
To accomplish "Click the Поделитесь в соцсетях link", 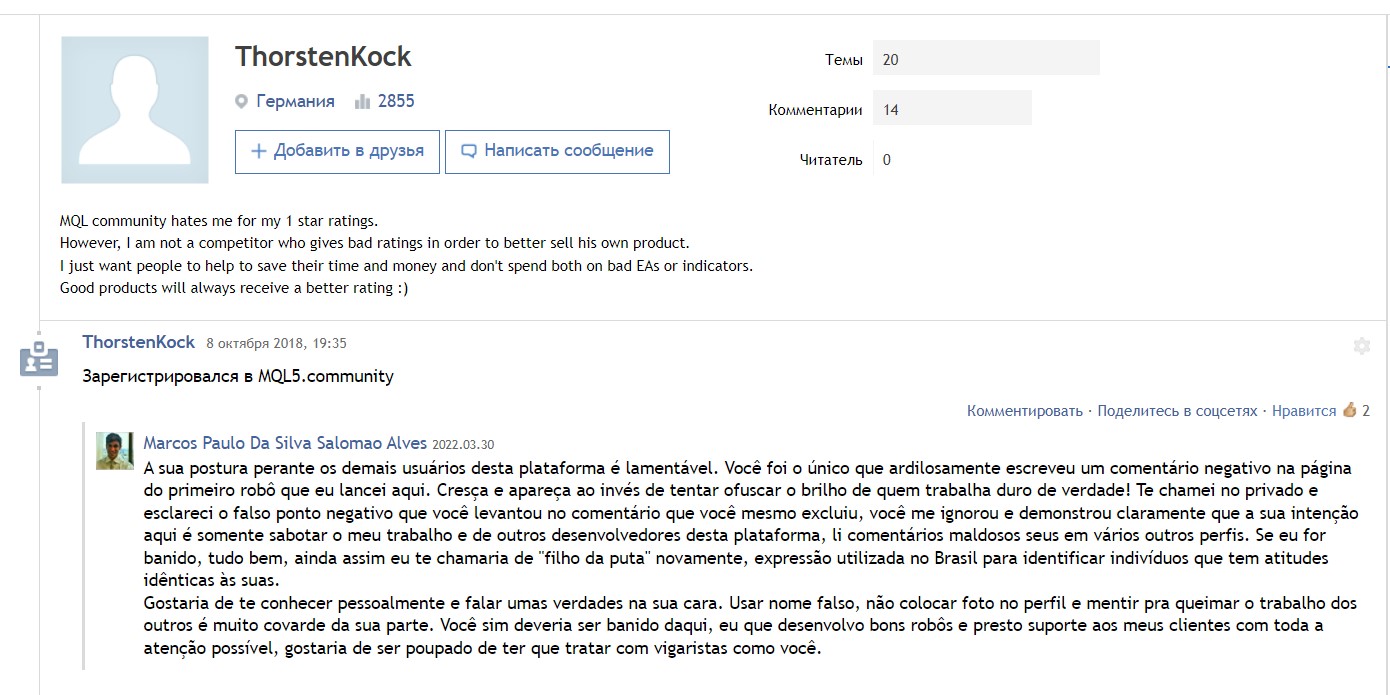I will pyautogui.click(x=1177, y=411).
